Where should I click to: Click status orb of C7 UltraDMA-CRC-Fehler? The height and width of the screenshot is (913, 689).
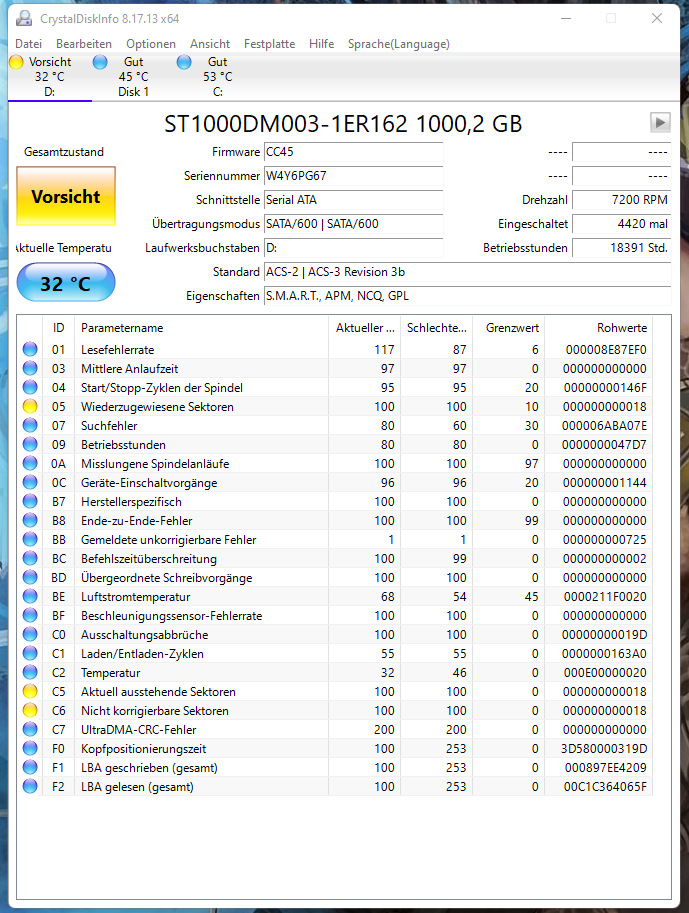(x=30, y=730)
